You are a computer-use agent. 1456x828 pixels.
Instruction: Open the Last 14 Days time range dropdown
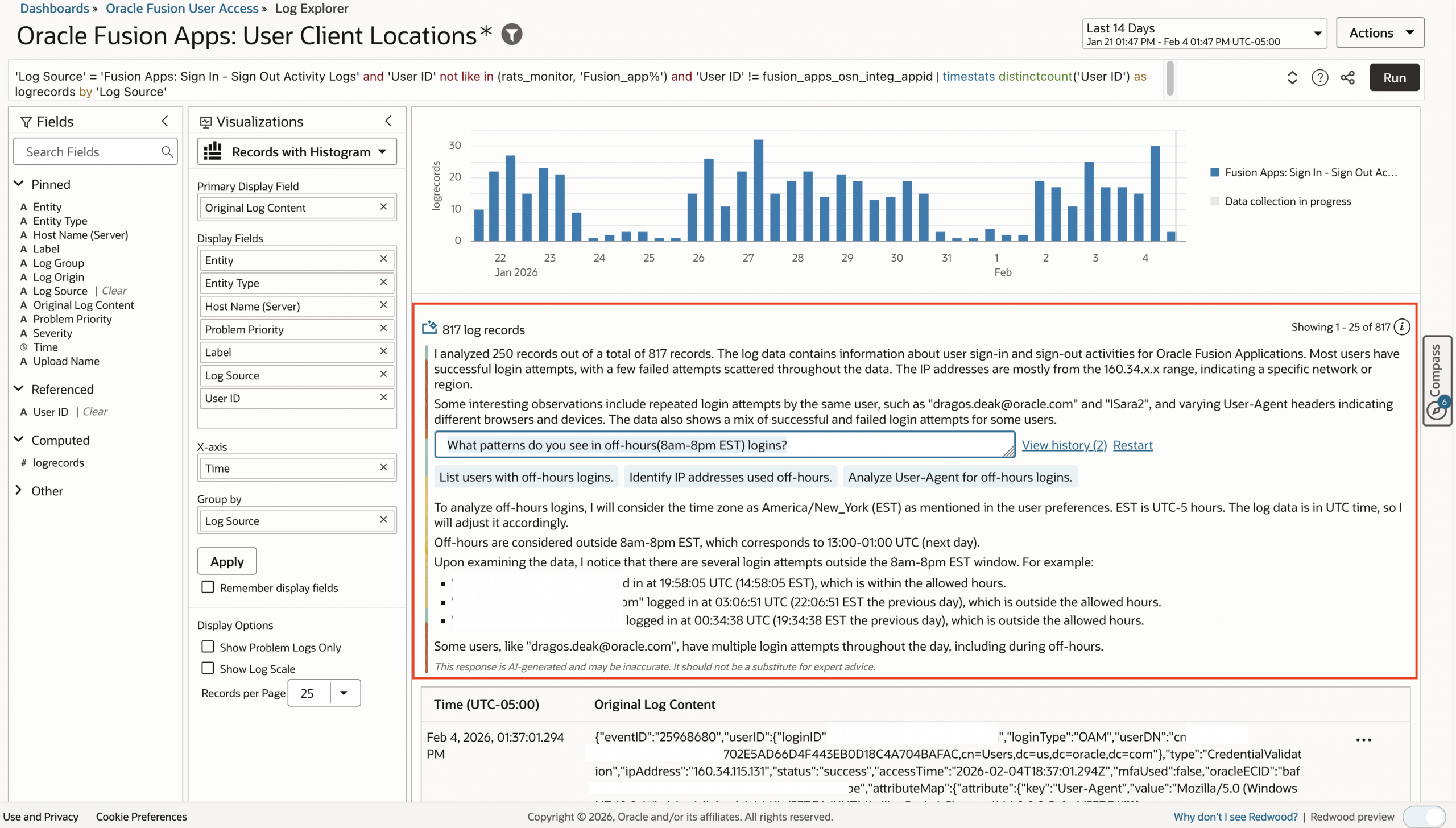pyautogui.click(x=1203, y=34)
